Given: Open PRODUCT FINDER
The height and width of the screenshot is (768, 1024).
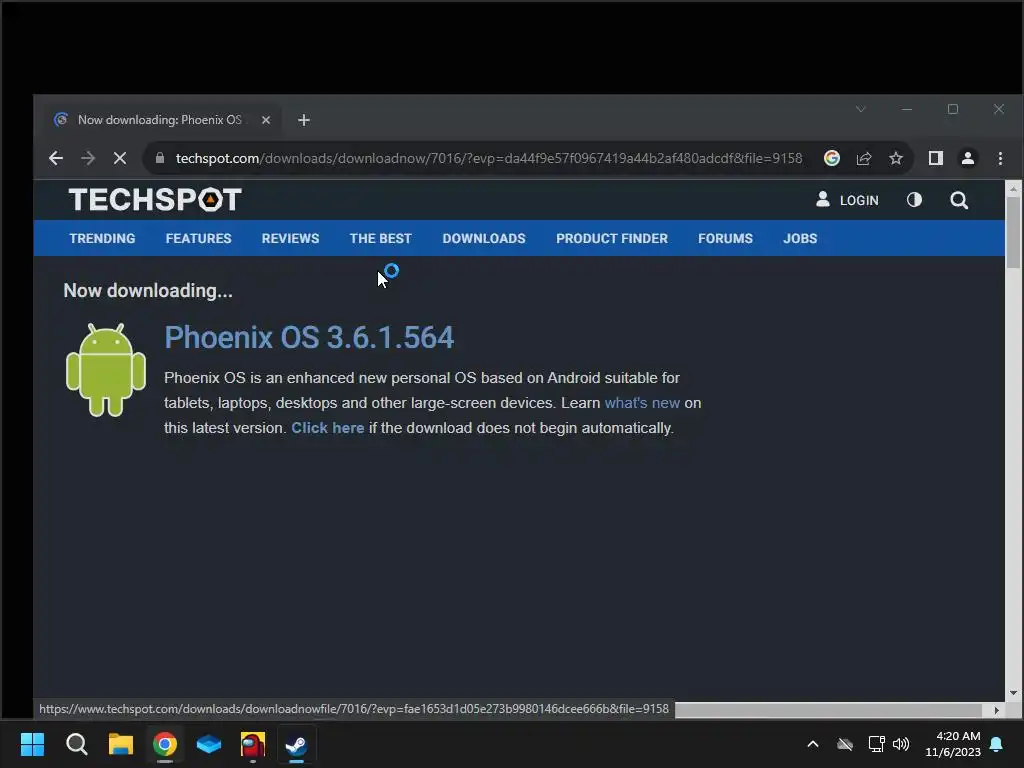Looking at the screenshot, I should [612, 238].
